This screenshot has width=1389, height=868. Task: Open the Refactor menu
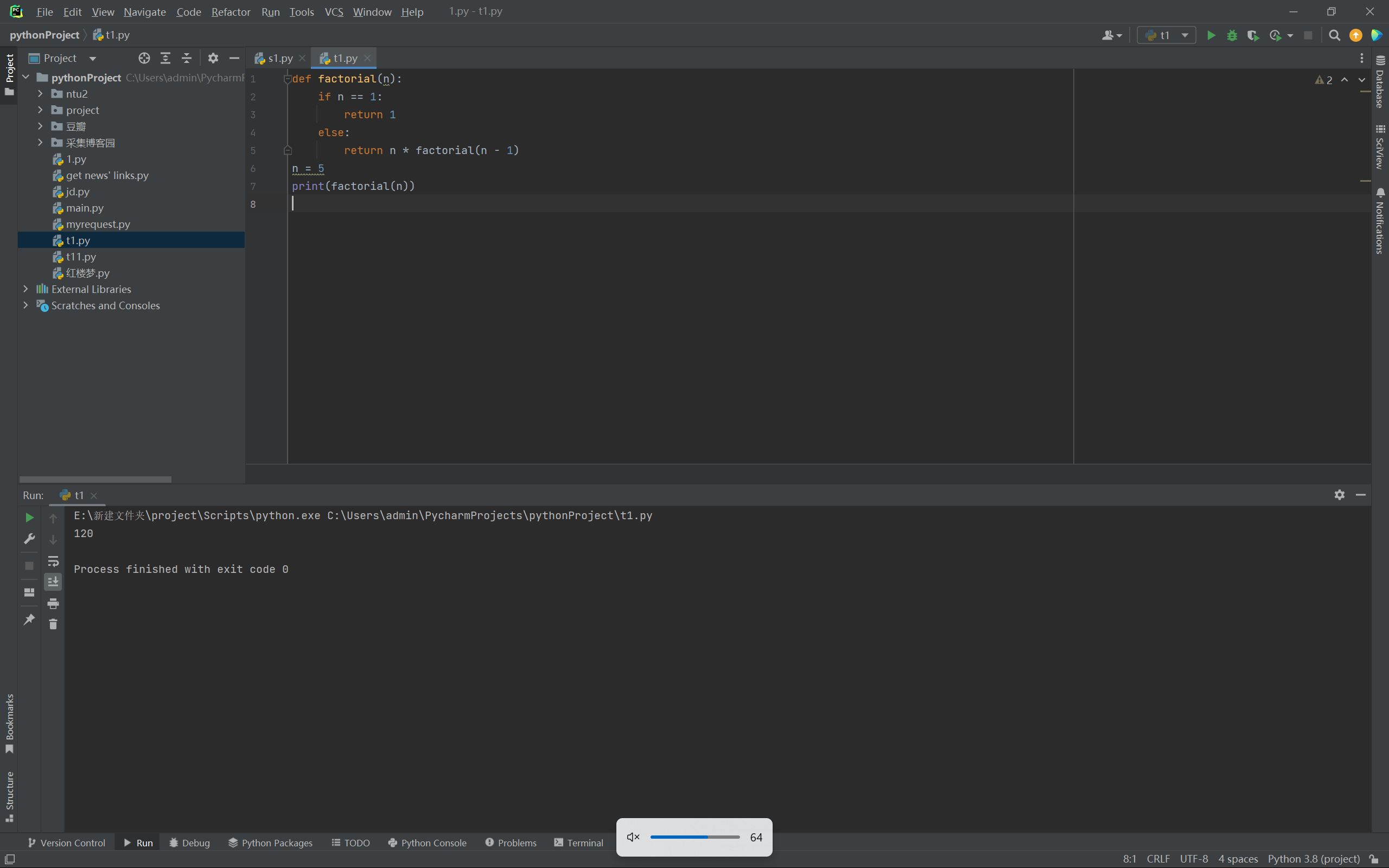(x=231, y=11)
